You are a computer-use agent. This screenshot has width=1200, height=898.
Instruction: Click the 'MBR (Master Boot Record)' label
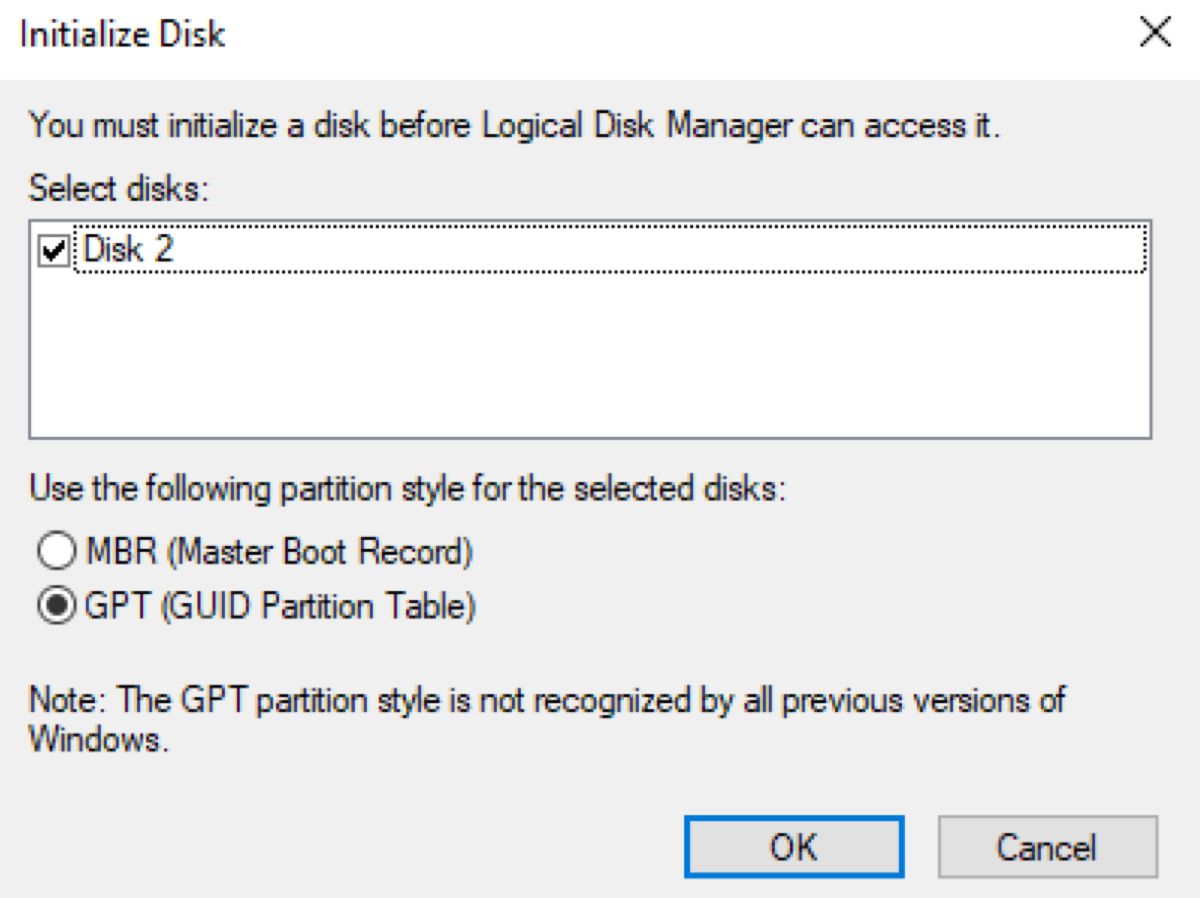tap(277, 551)
